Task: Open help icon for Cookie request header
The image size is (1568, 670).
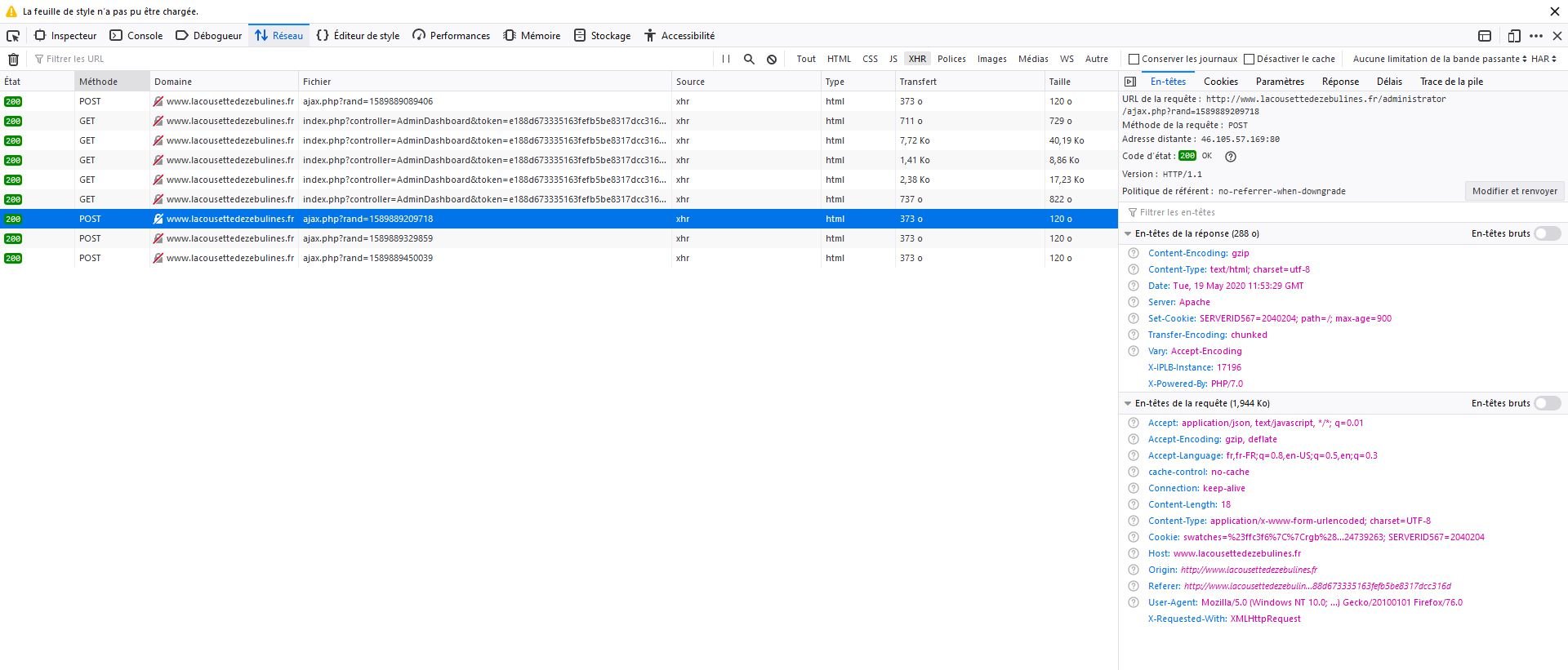Action: tap(1134, 537)
